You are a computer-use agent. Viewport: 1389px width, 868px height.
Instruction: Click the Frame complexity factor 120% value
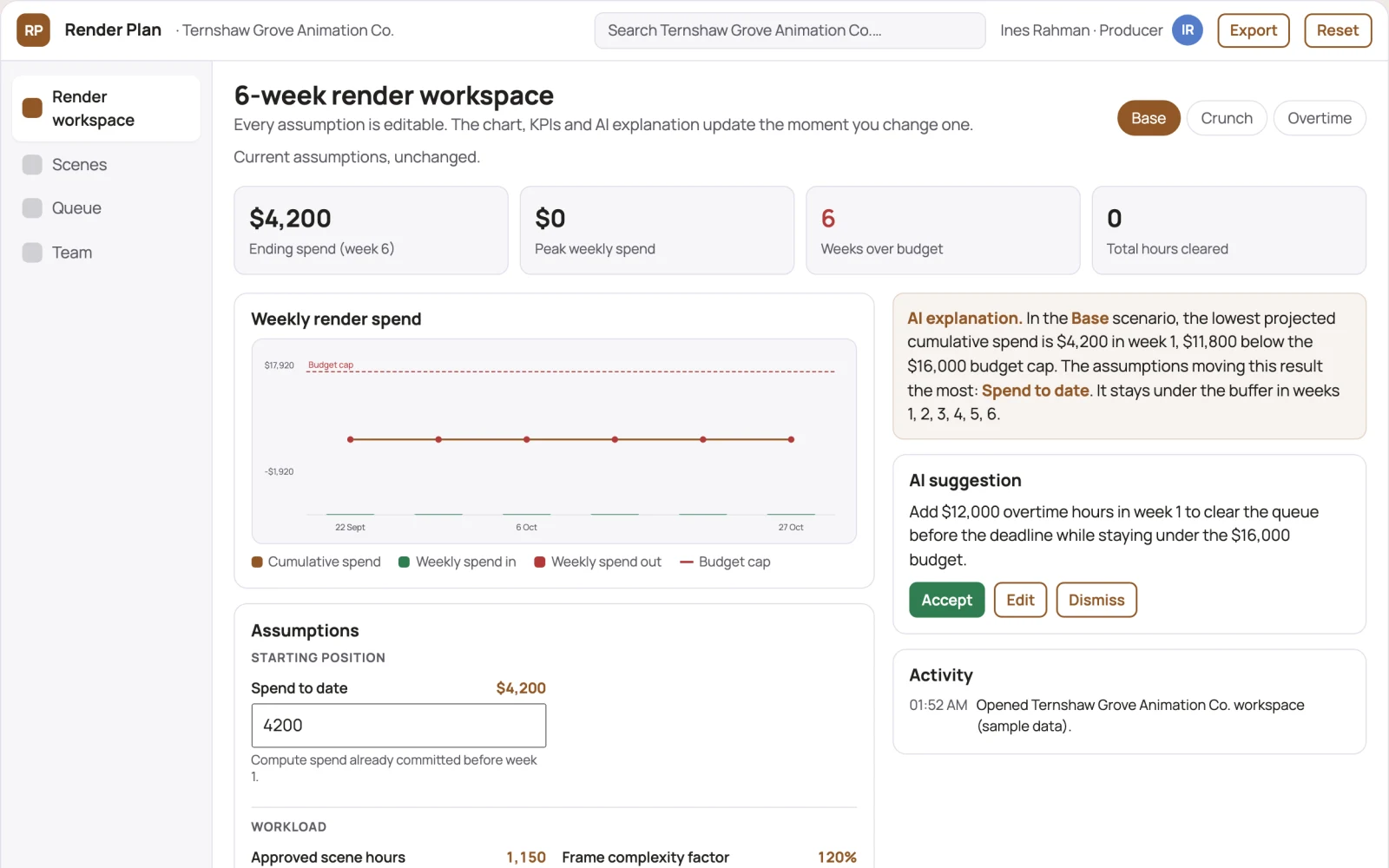pyautogui.click(x=837, y=858)
